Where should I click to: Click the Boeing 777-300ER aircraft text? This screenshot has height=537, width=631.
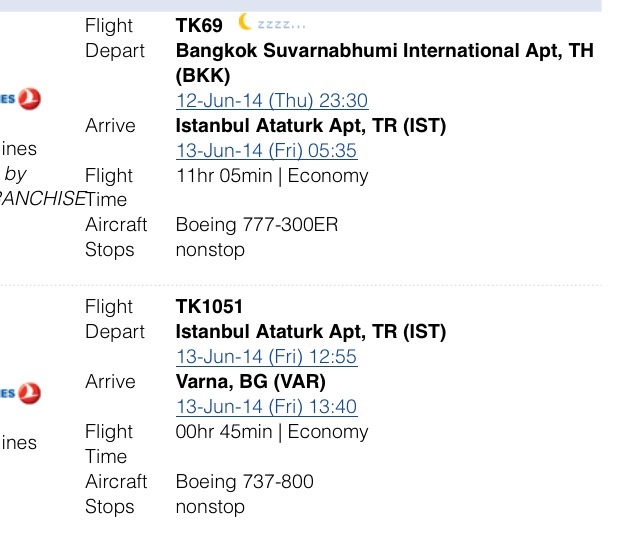pos(257,225)
